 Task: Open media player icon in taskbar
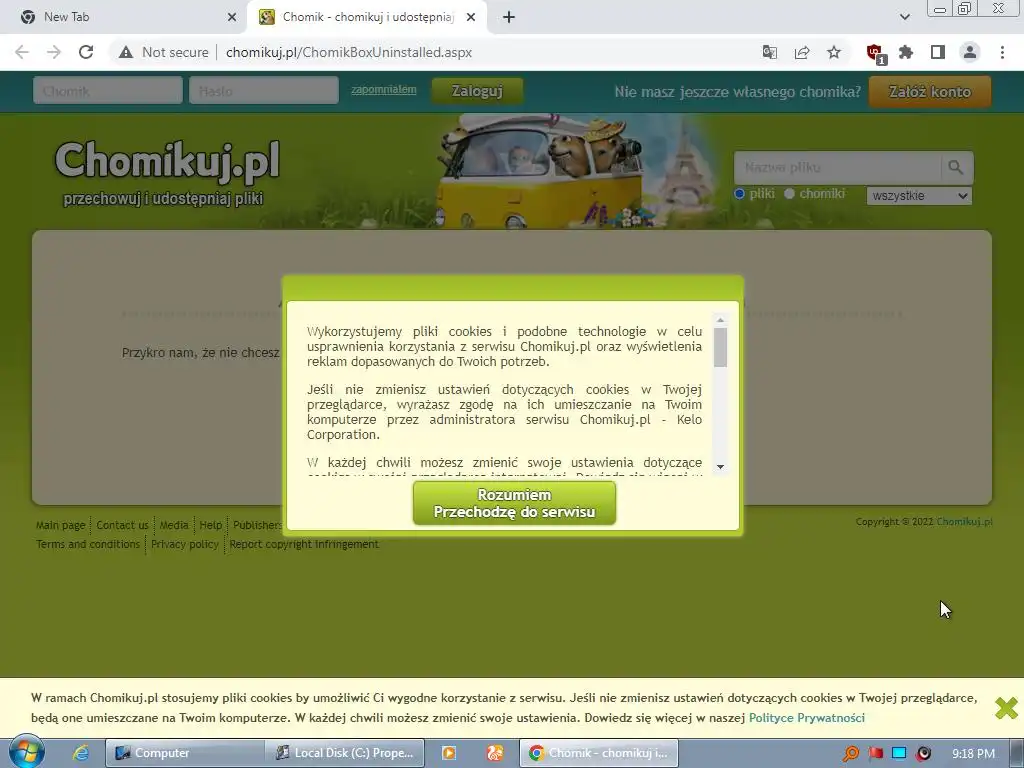[449, 753]
